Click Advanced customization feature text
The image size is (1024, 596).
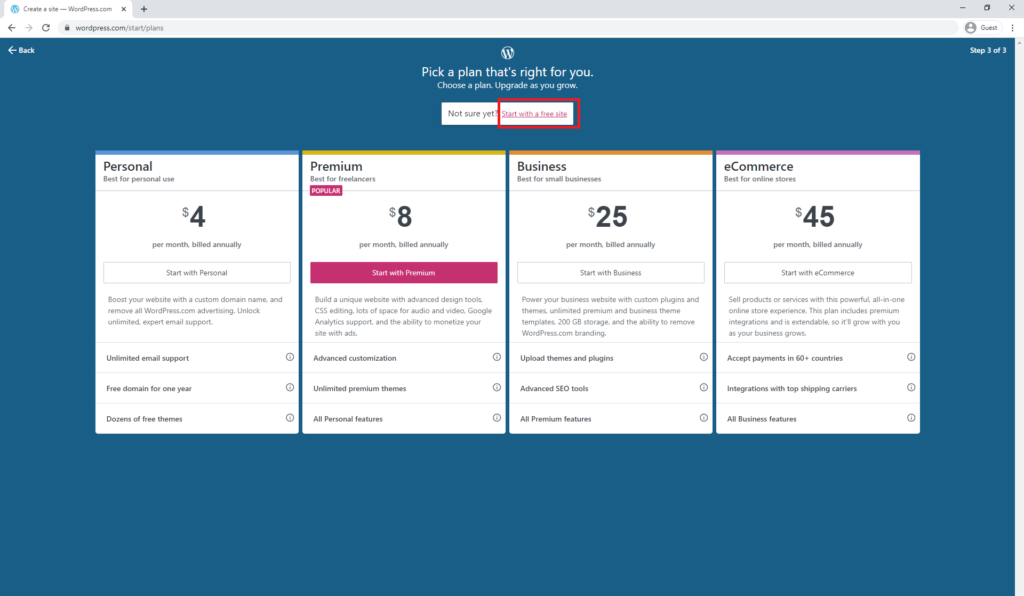(x=355, y=358)
